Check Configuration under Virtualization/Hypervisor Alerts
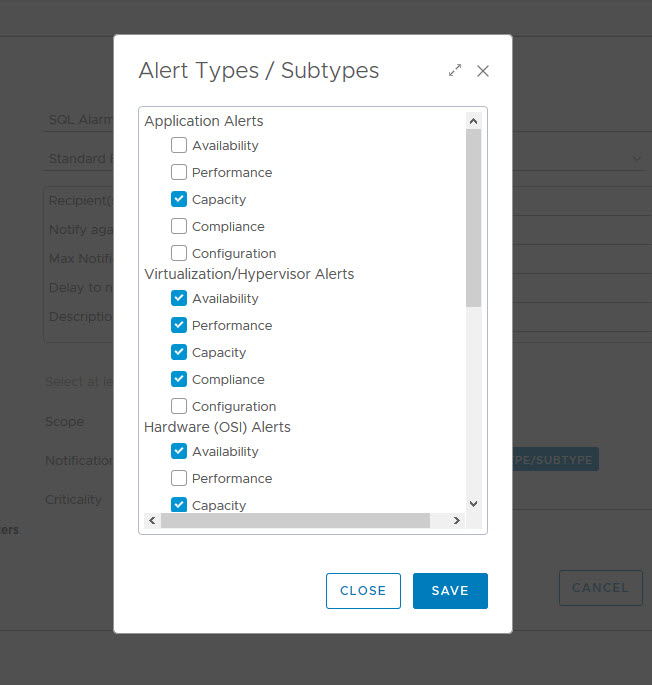Viewport: 652px width, 685px height. pos(179,406)
